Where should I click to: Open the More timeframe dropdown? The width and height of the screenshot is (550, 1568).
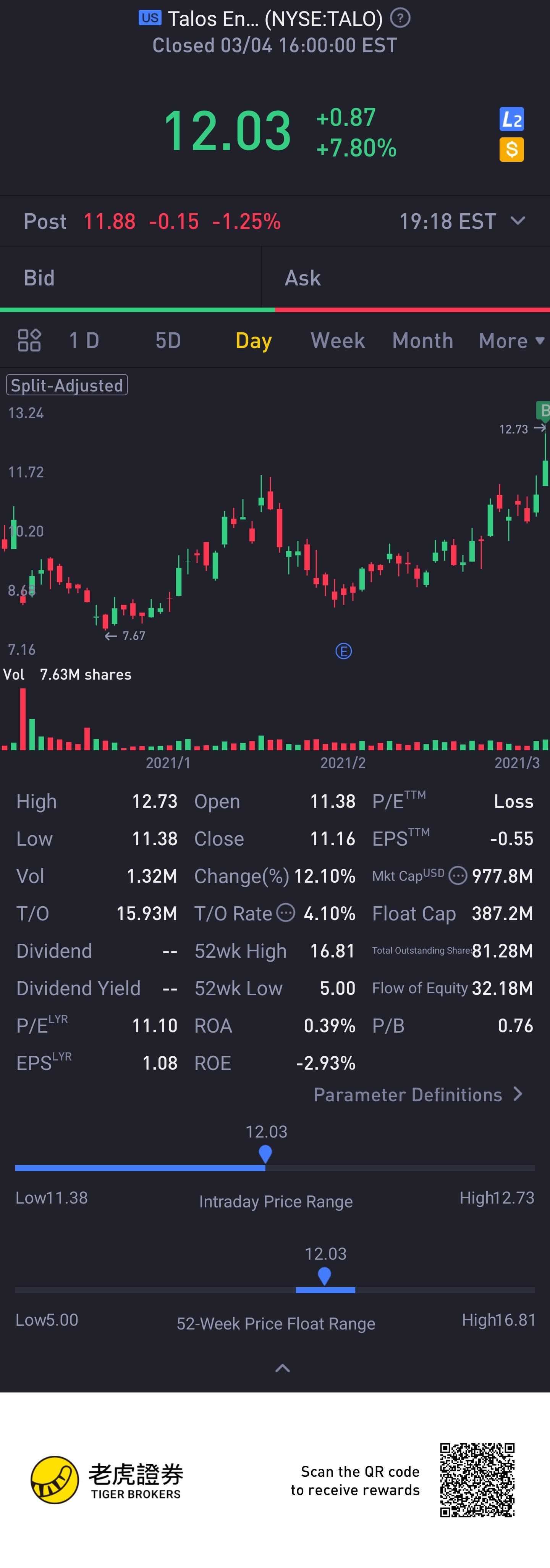pos(511,341)
